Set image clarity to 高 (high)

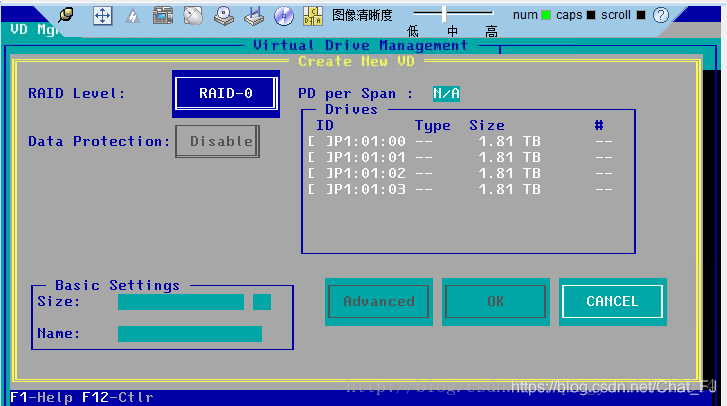pos(491,32)
